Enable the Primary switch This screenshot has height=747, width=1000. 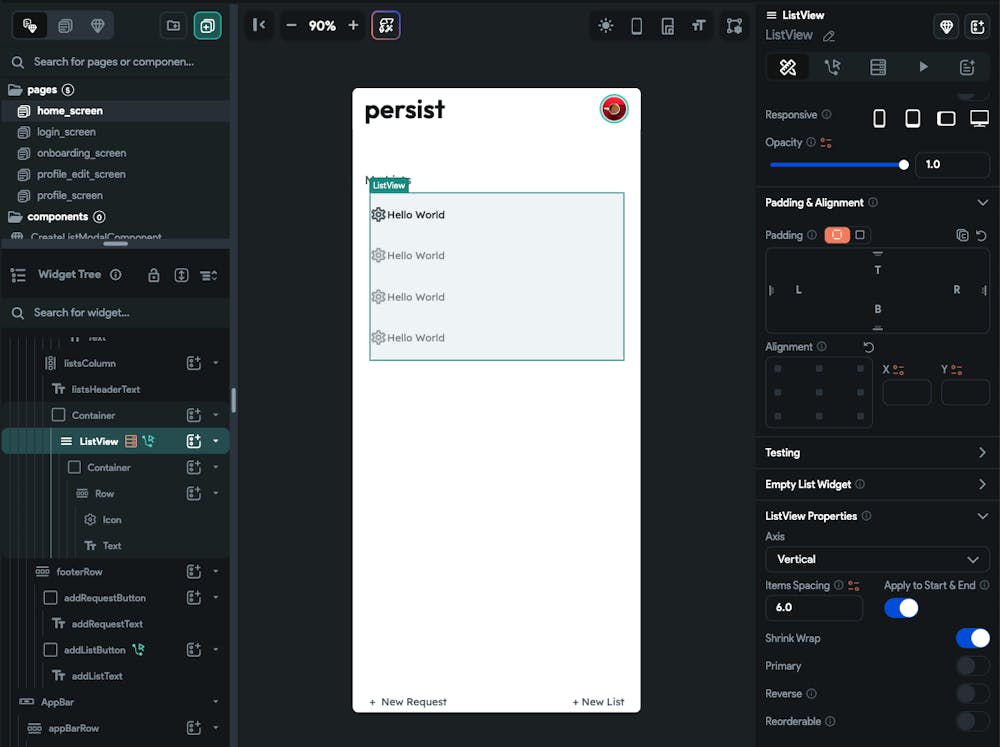point(973,666)
